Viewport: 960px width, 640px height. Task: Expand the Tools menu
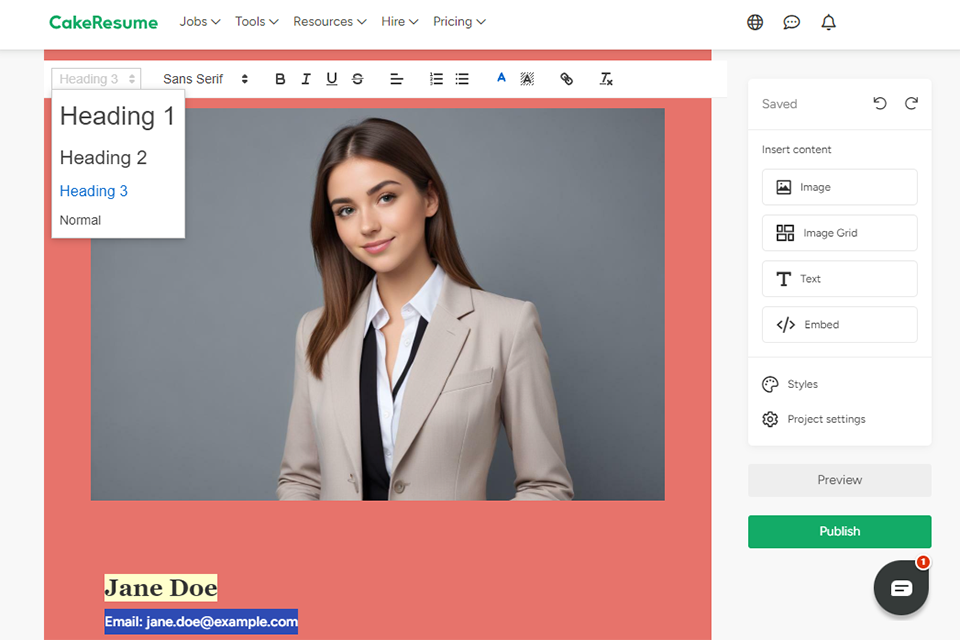tap(257, 21)
